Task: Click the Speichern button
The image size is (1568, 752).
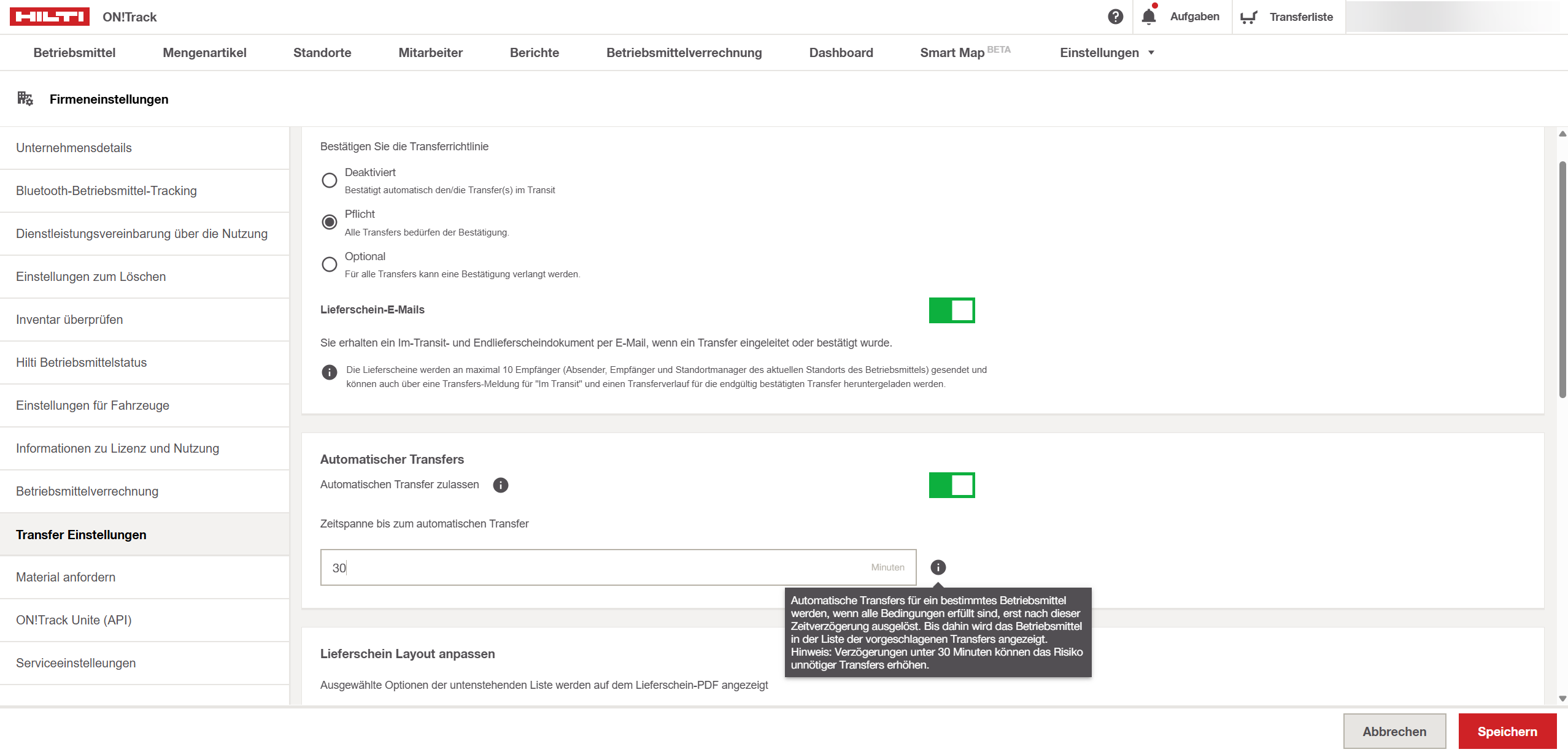Action: click(x=1507, y=731)
